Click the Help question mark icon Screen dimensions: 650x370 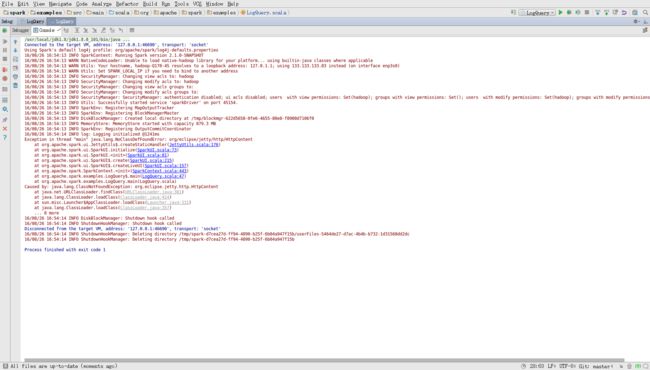coord(5,138)
